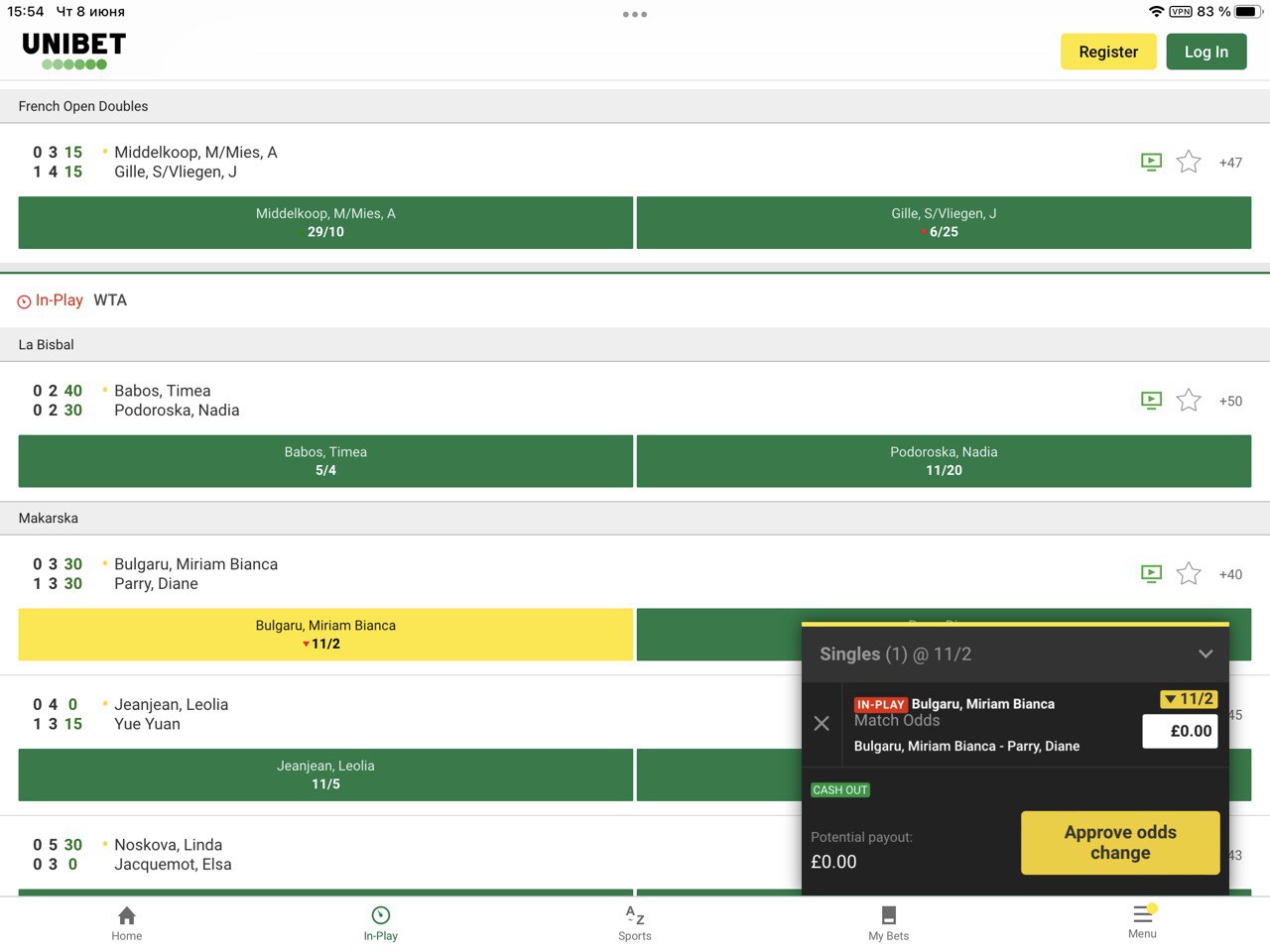Open live stream for Babos vs Podoroska
The height and width of the screenshot is (952, 1270).
1151,401
